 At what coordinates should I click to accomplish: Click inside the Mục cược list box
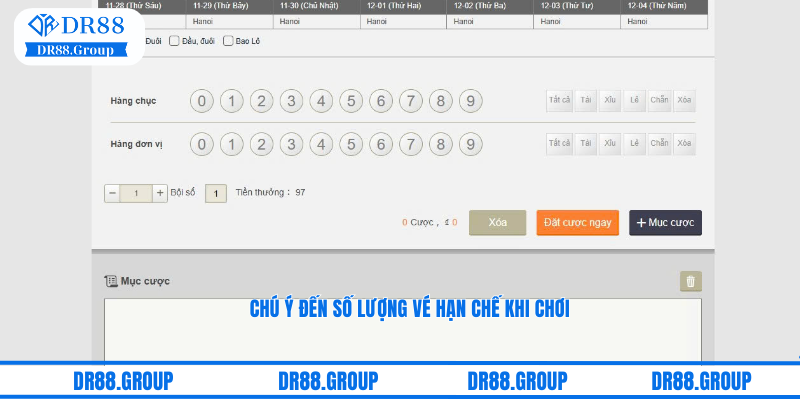click(x=403, y=331)
